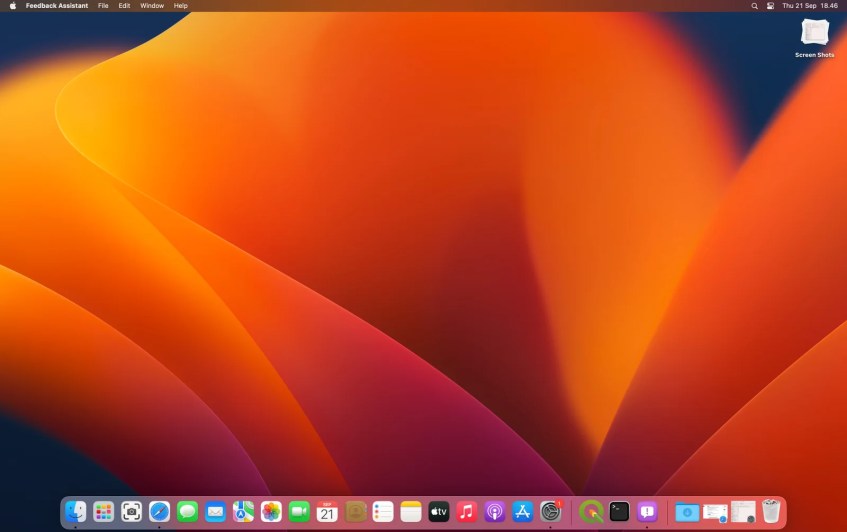Screen dimensions: 847x532
Task: Click Feedback Assistant Dock icon
Action: coord(647,511)
